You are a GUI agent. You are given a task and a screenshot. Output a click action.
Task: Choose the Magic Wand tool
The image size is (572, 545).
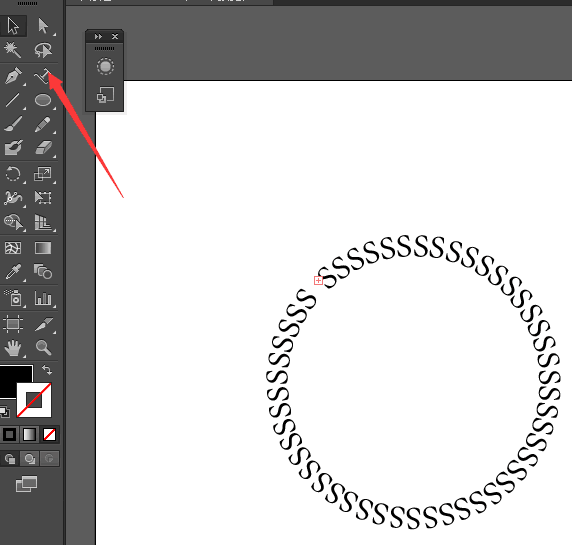(13, 50)
